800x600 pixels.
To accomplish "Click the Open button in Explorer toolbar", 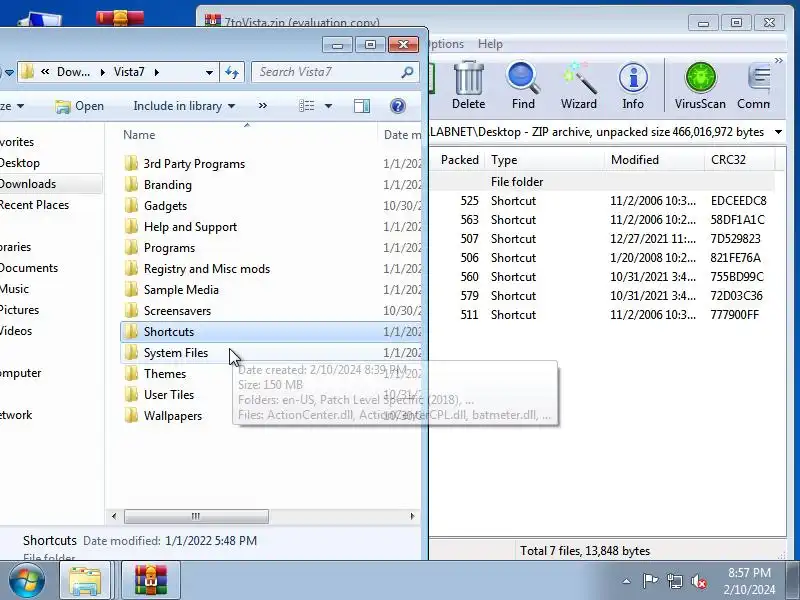I will [80, 106].
